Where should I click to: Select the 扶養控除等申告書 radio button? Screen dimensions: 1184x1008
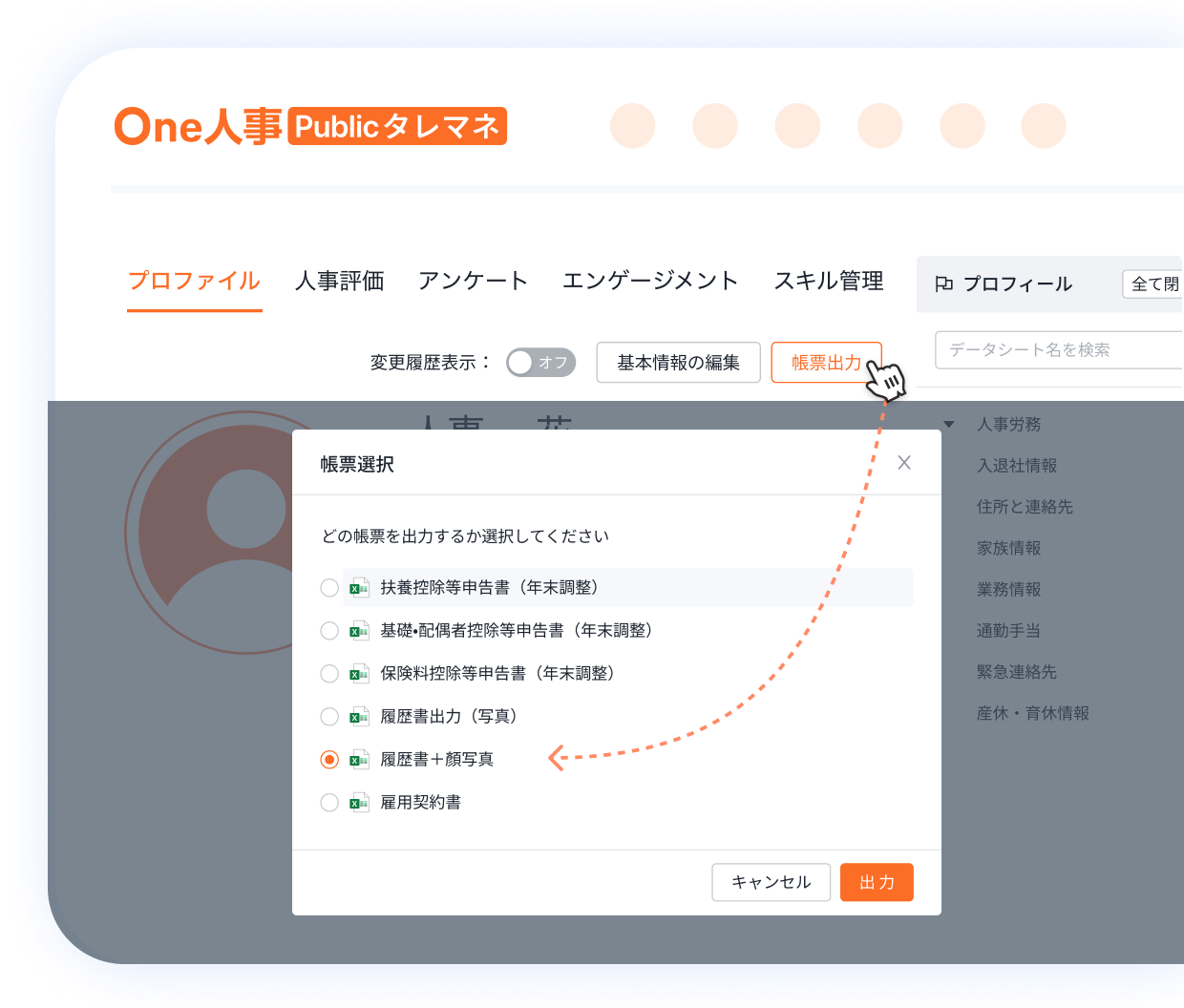tap(329, 588)
